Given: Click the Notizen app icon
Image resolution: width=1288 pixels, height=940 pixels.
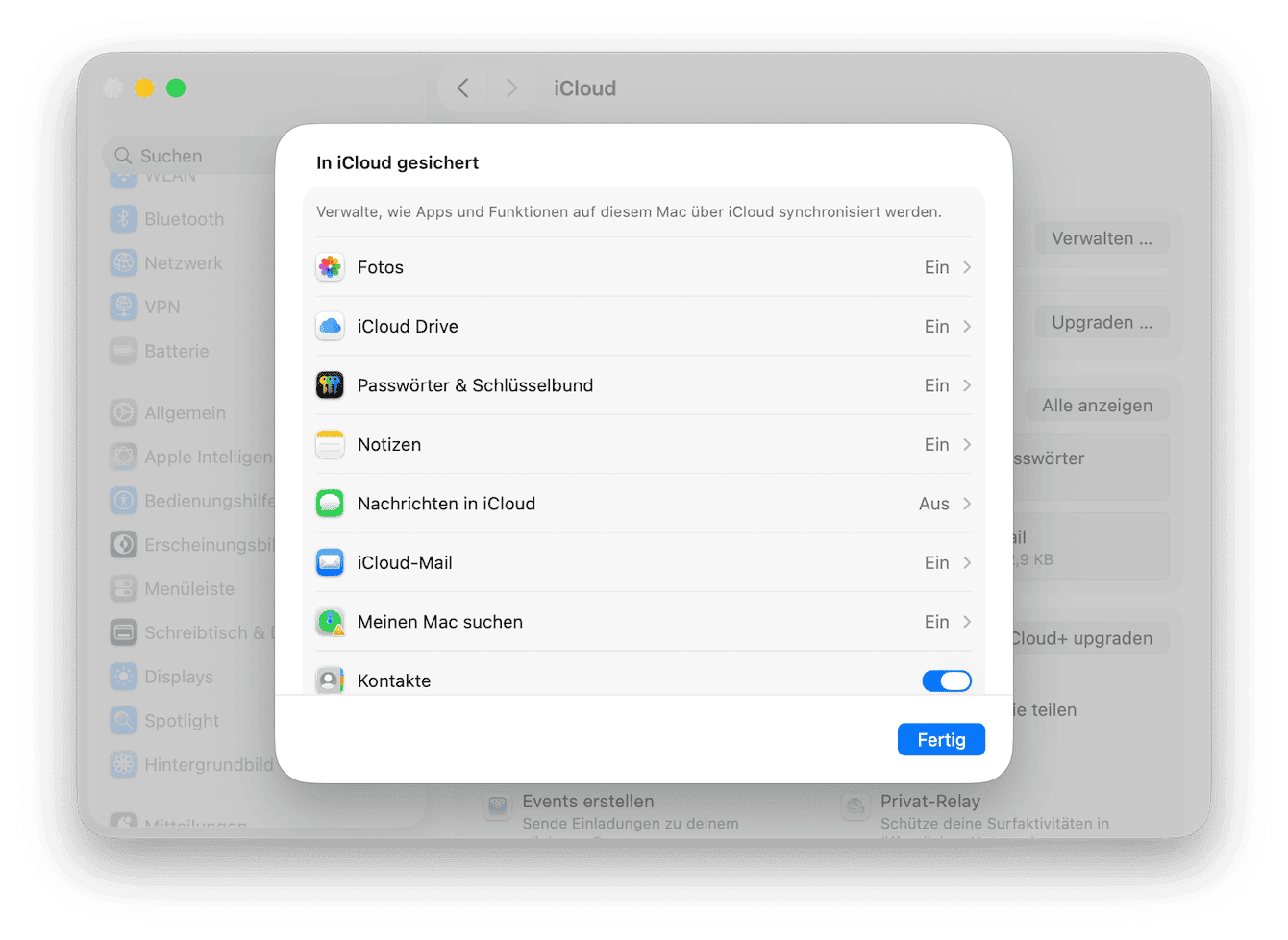Looking at the screenshot, I should coord(330,445).
